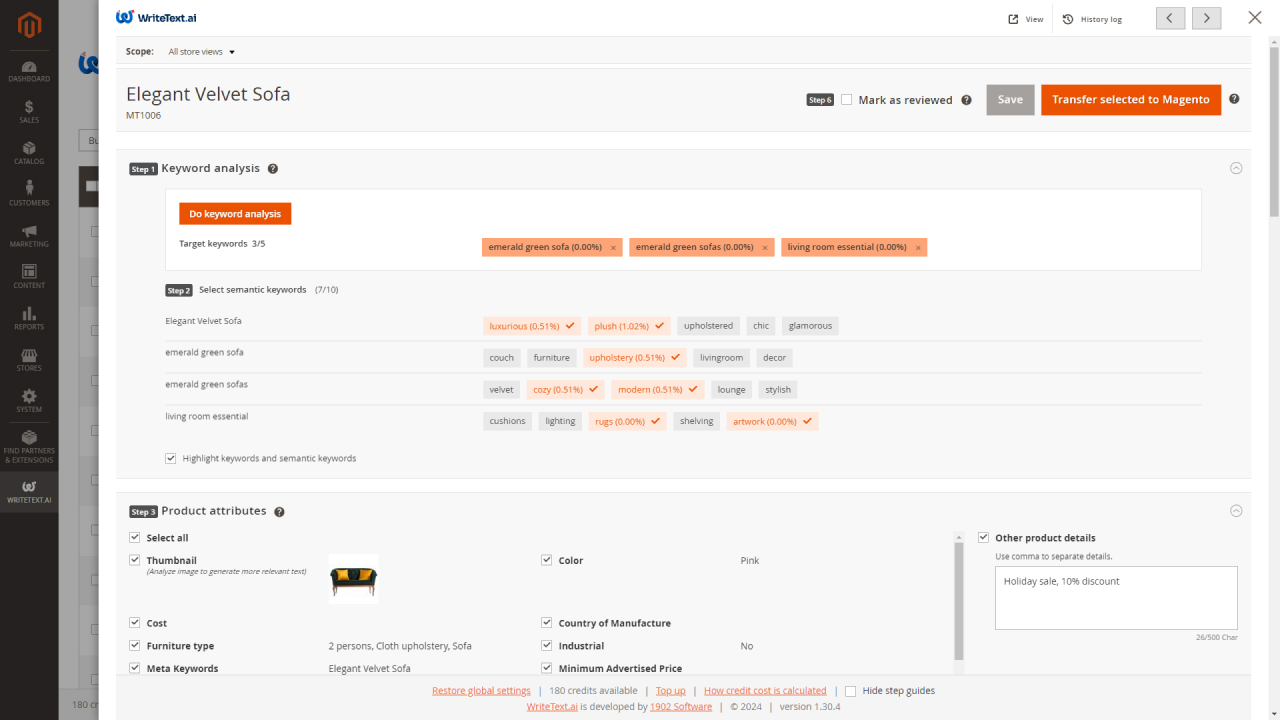
Task: Open the Marketing sidebar menu
Action: pos(29,236)
